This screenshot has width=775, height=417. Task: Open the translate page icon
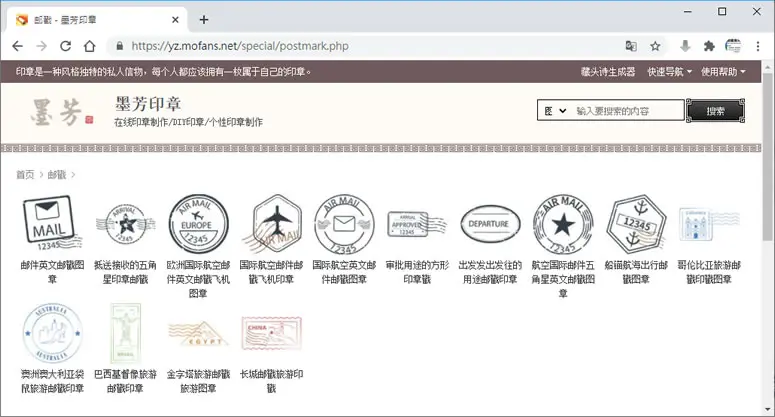631,46
